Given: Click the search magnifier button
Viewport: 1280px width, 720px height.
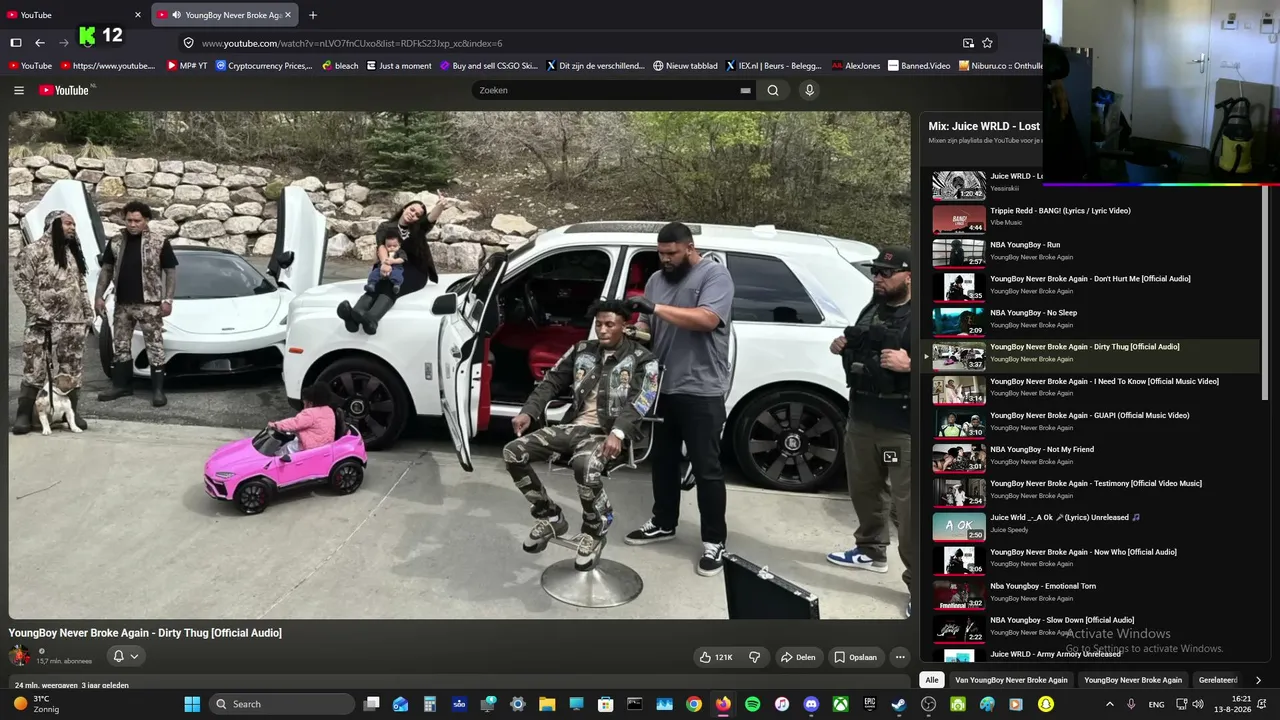Looking at the screenshot, I should pyautogui.click(x=773, y=90).
